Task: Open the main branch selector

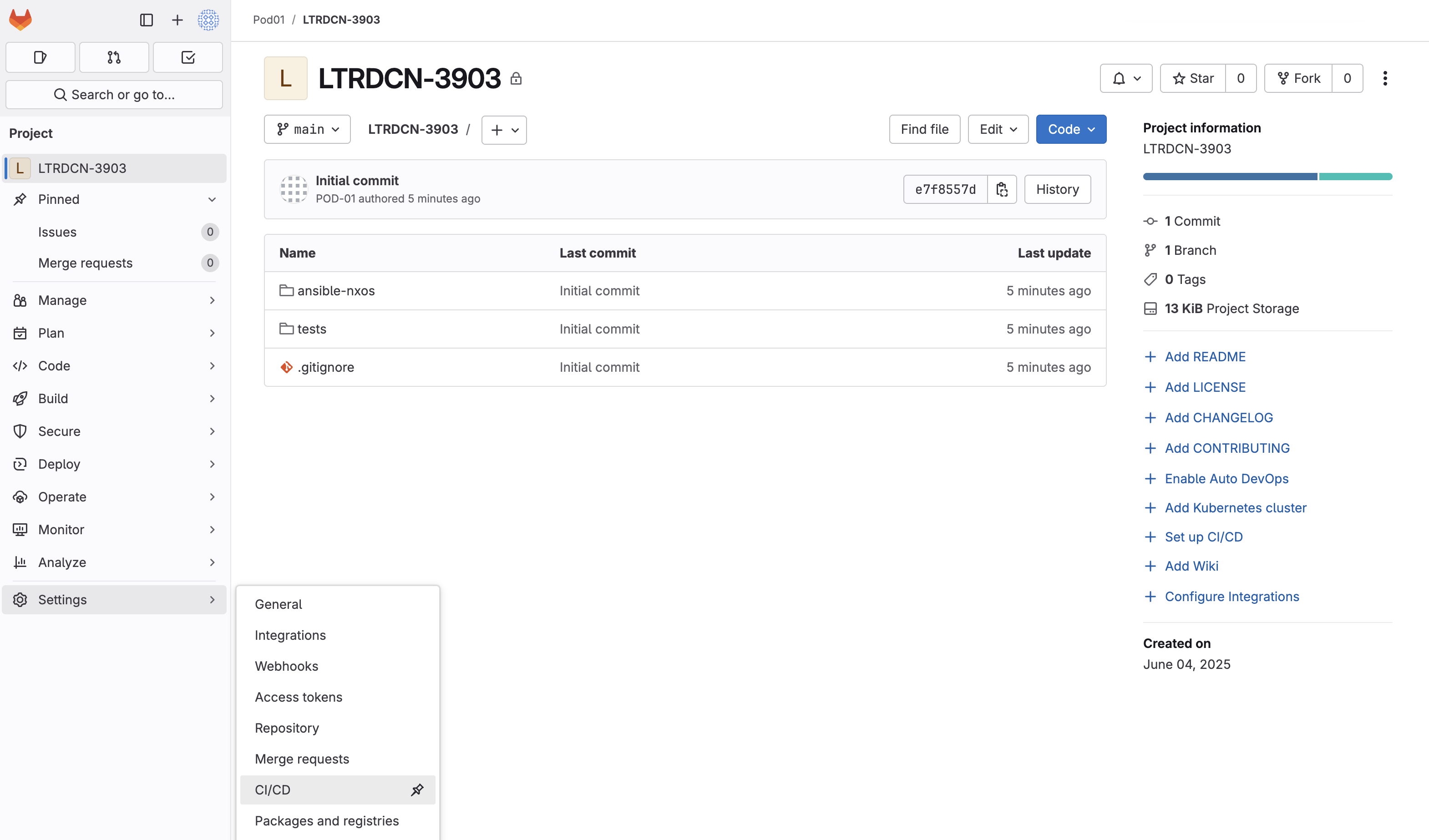Action: (307, 129)
